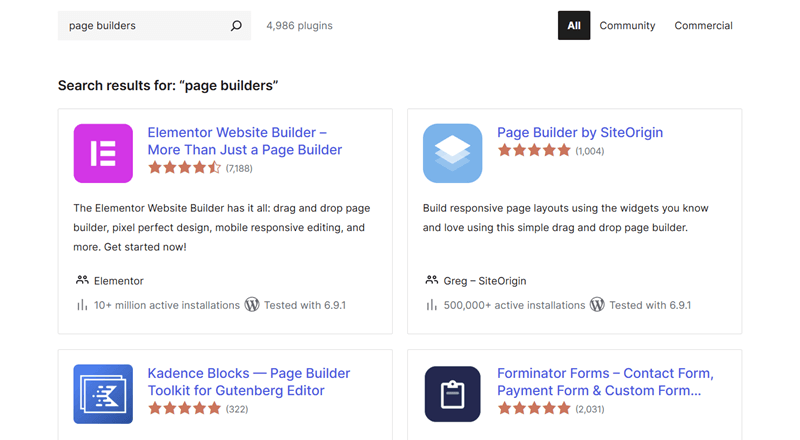Click the search magnifier icon
This screenshot has height=440, width=800.
[236, 26]
